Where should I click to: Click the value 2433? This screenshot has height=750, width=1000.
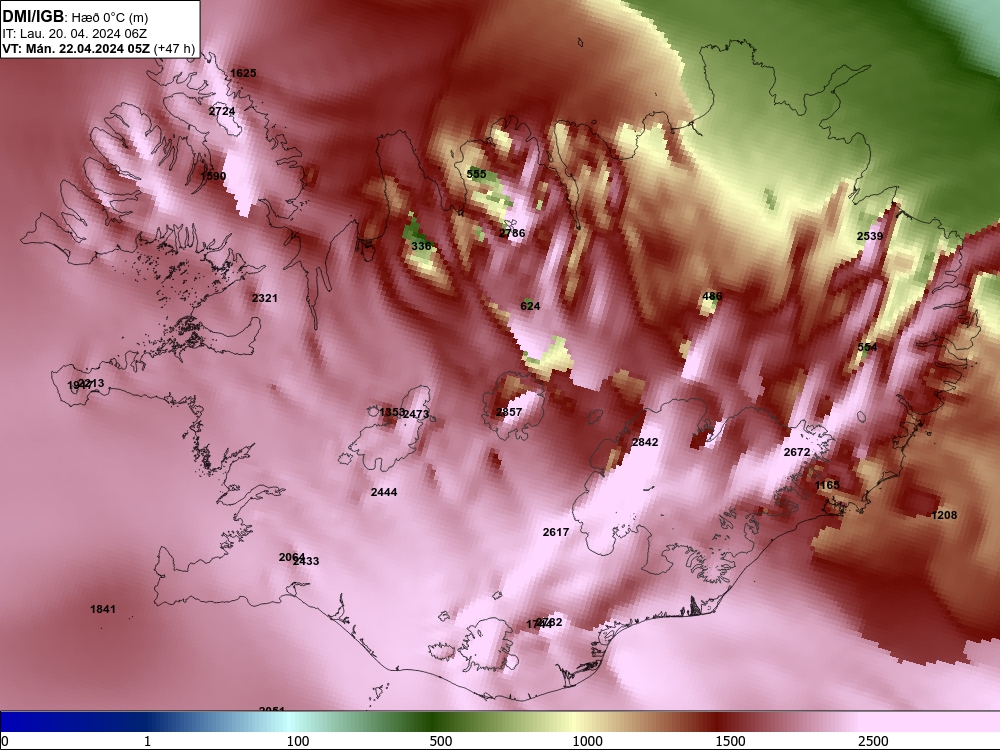pyautogui.click(x=308, y=561)
